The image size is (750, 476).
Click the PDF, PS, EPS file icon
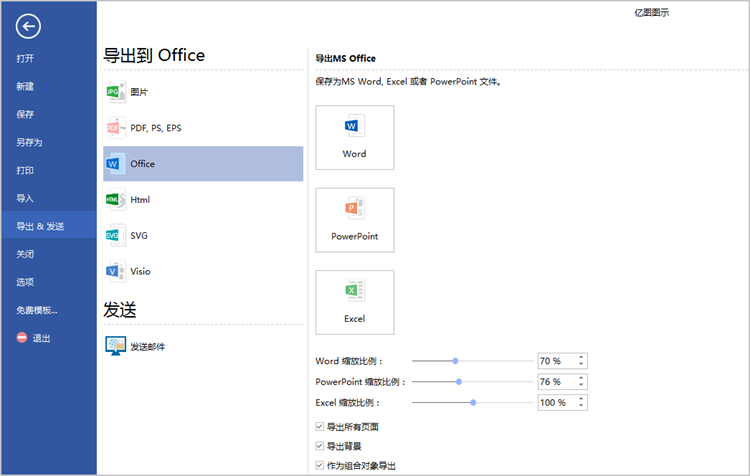click(x=115, y=128)
